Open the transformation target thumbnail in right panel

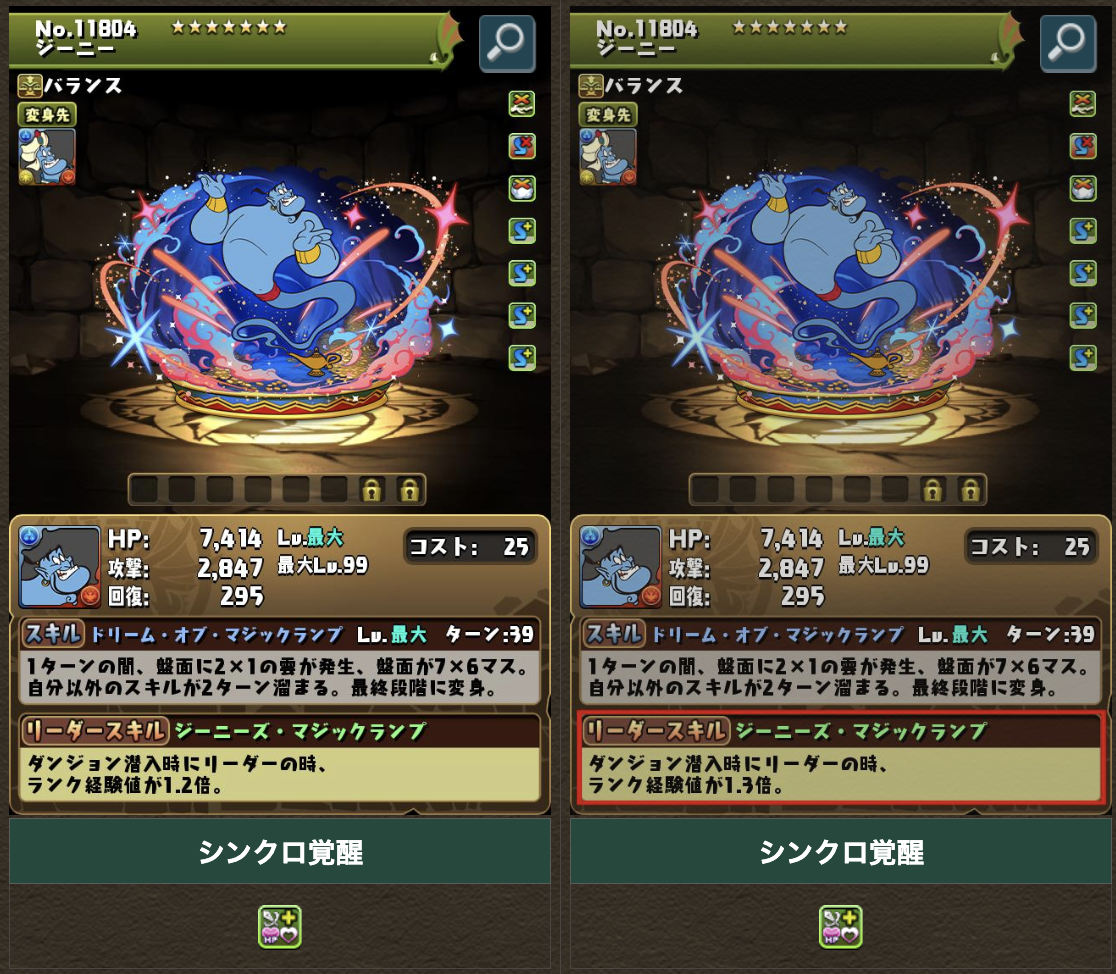click(608, 157)
